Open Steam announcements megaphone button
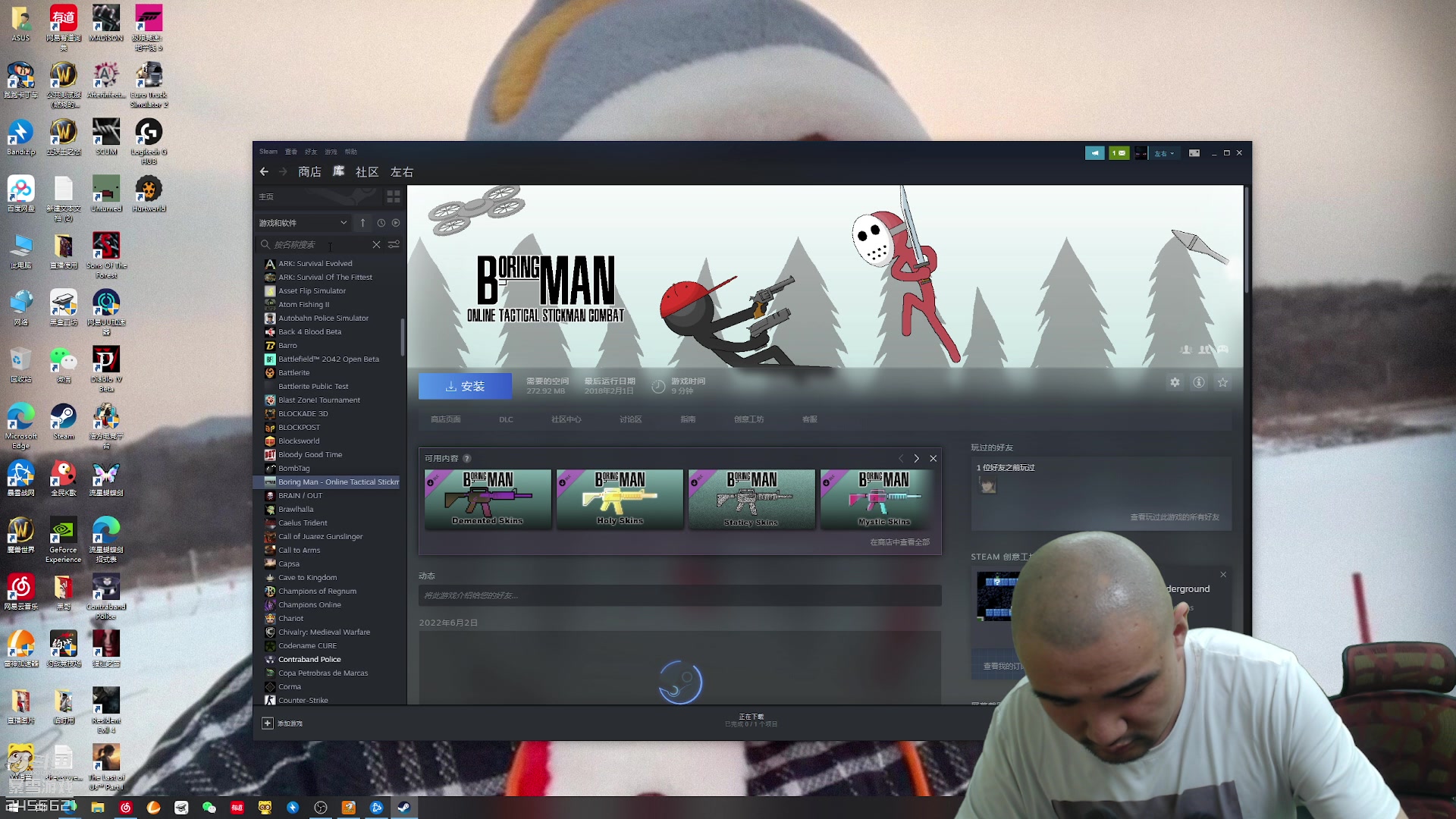This screenshot has height=819, width=1456. tap(1094, 153)
